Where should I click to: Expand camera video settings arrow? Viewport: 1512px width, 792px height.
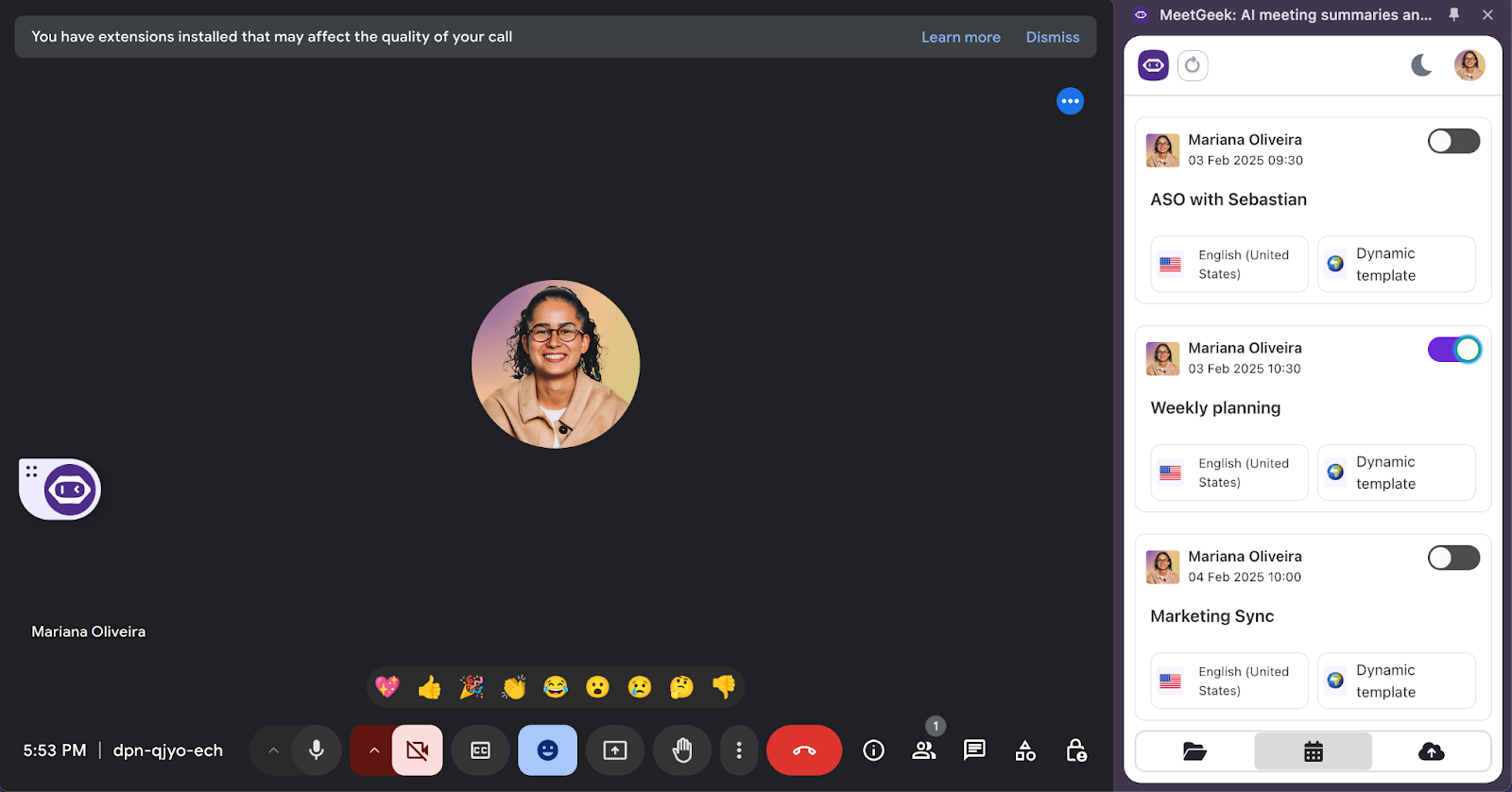click(x=374, y=750)
